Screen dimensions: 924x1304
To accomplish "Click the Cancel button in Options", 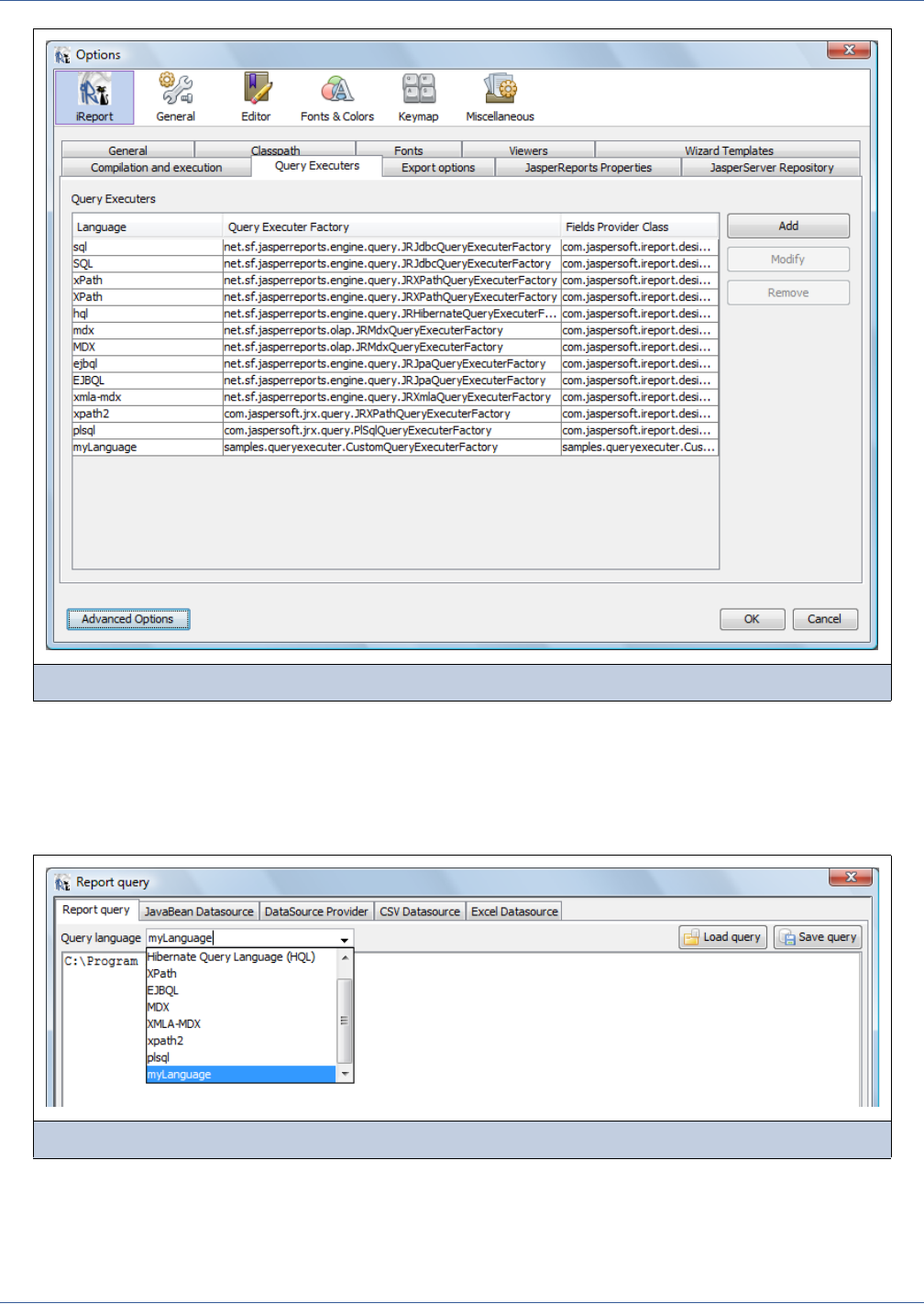I will pos(824,619).
